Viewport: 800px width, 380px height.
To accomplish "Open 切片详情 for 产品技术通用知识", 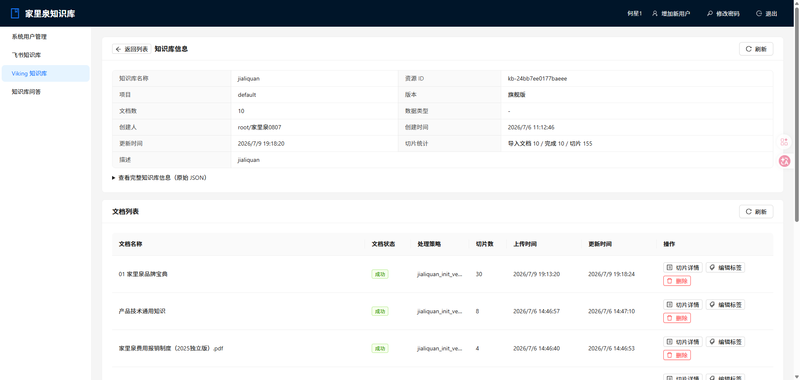I will (683, 305).
